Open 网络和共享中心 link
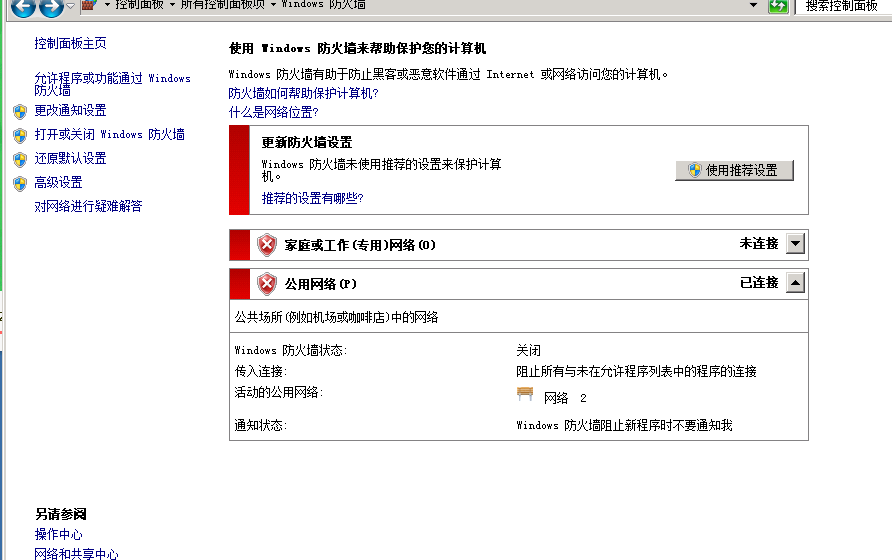Image resolution: width=892 pixels, height=560 pixels. tap(76, 554)
